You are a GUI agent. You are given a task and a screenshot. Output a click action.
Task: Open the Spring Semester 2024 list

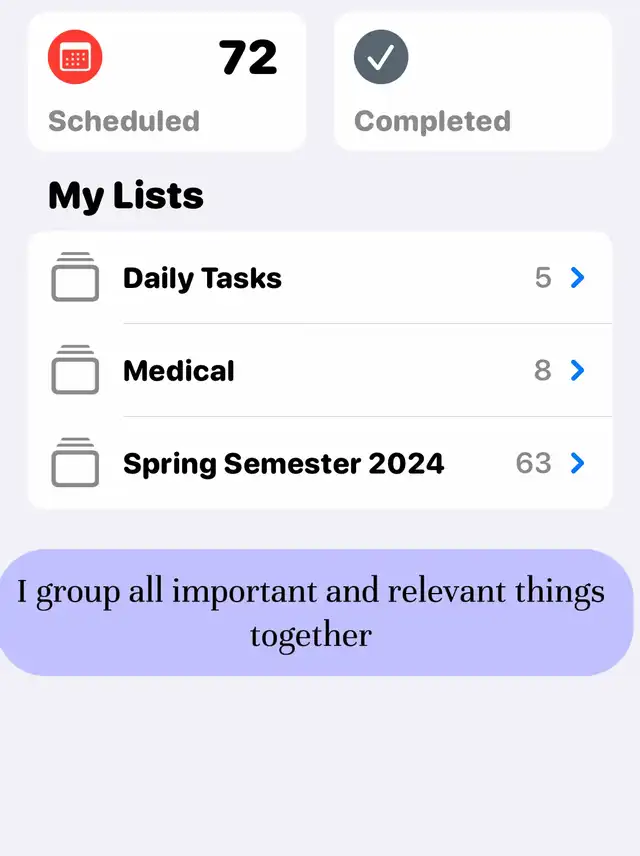click(320, 463)
